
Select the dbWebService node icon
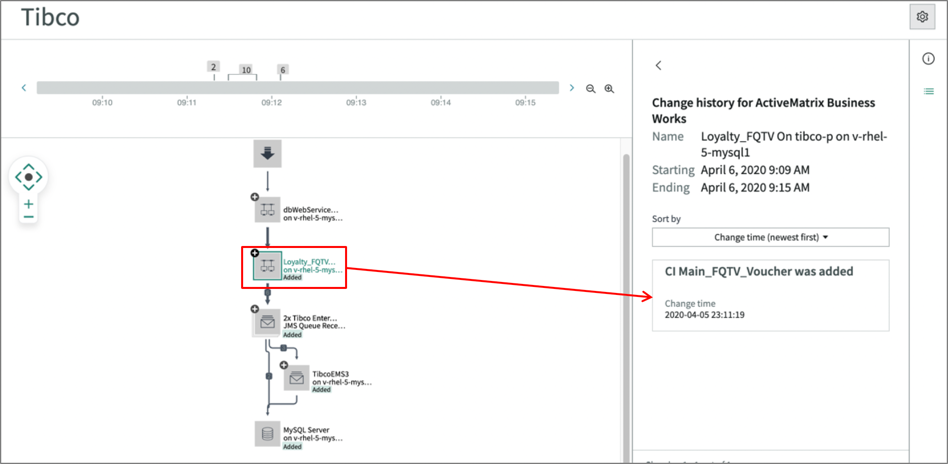[268, 211]
